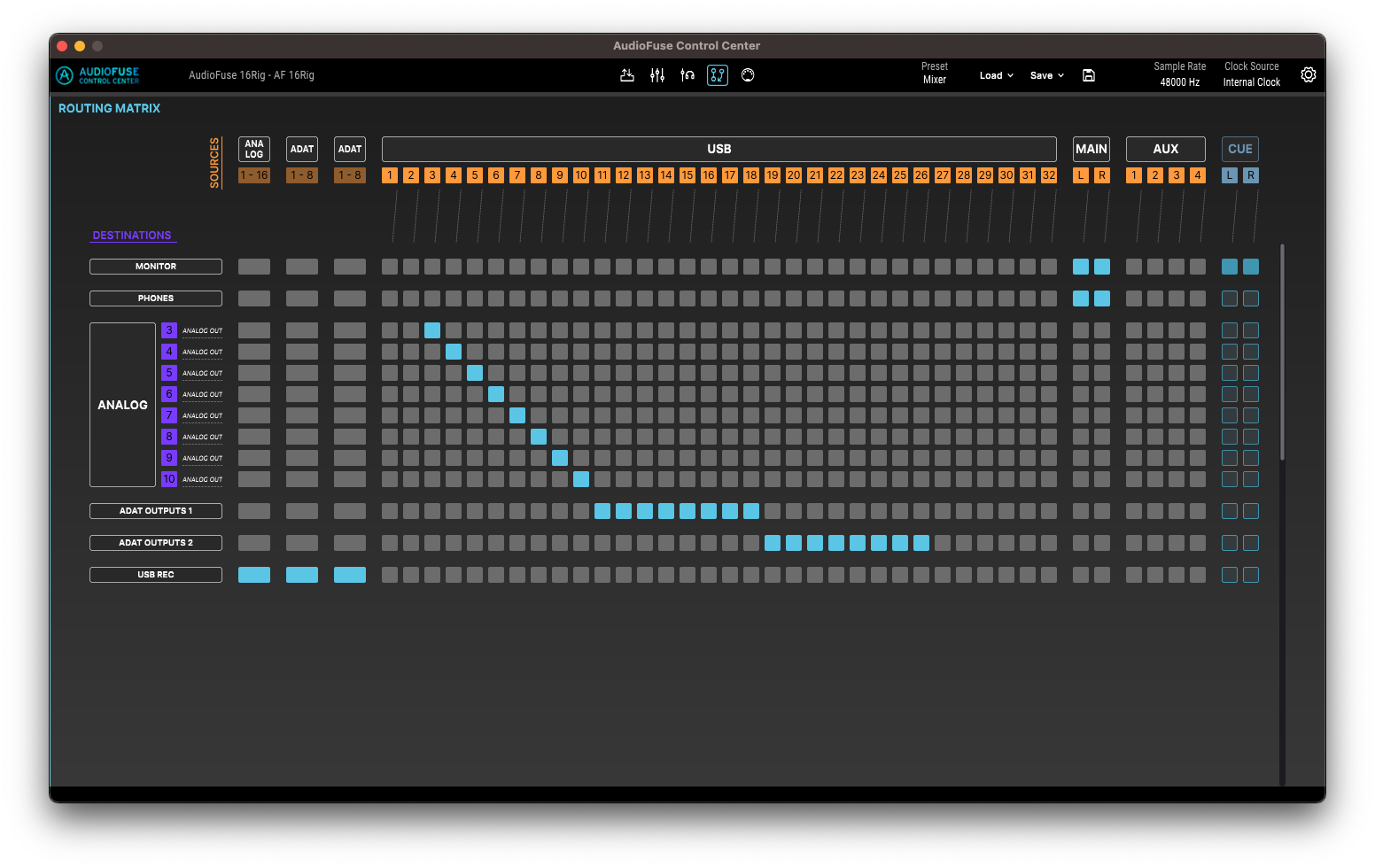Click the MAIN source header
1375x868 pixels.
tap(1091, 149)
